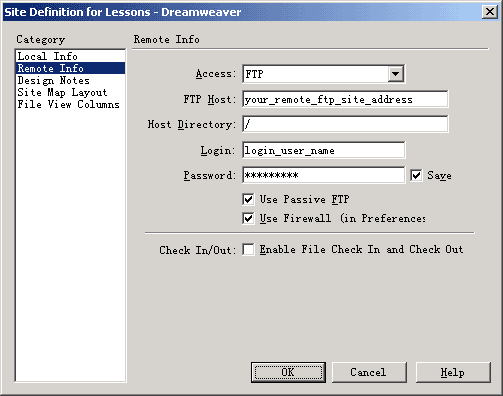Click the Cancel button
Screen dimensions: 503x396
click(369, 372)
